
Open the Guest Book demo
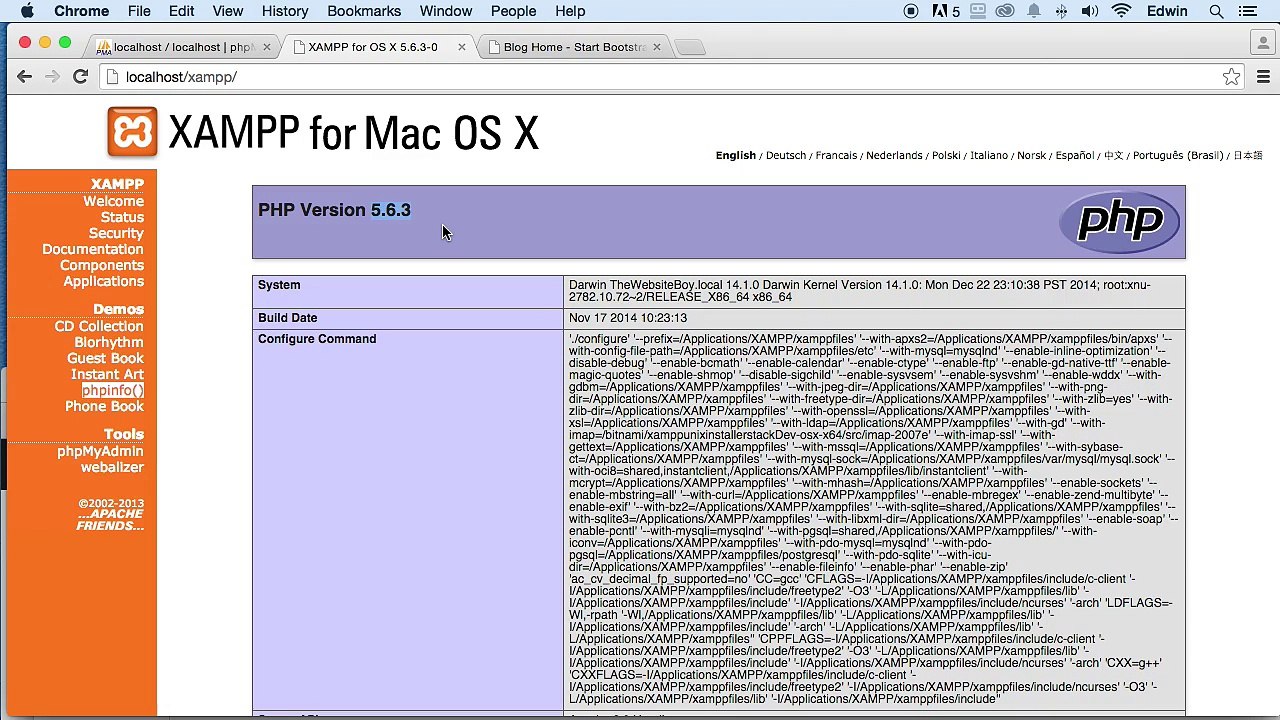(x=105, y=358)
